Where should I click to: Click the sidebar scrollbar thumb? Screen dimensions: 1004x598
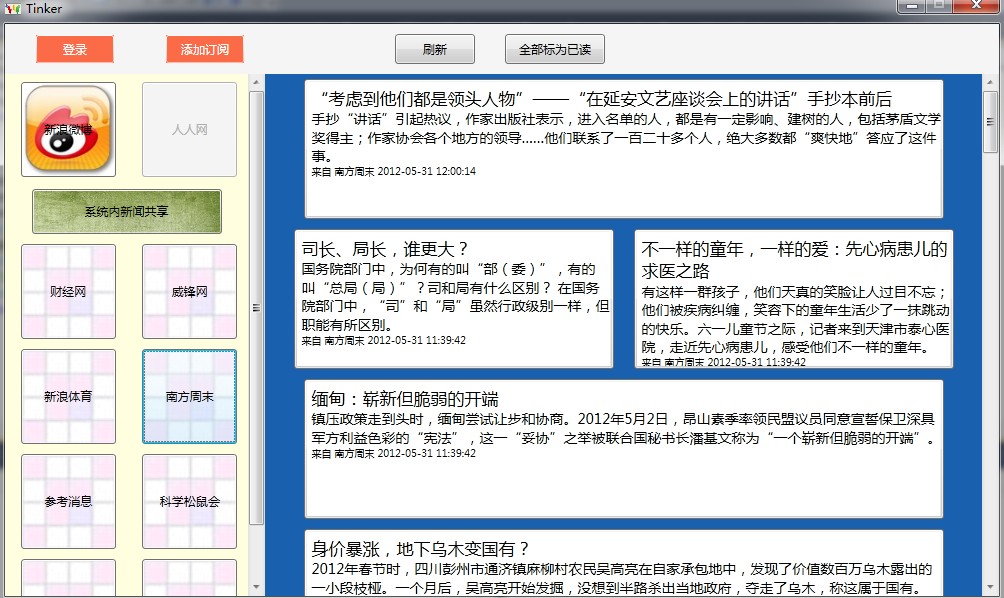[256, 307]
